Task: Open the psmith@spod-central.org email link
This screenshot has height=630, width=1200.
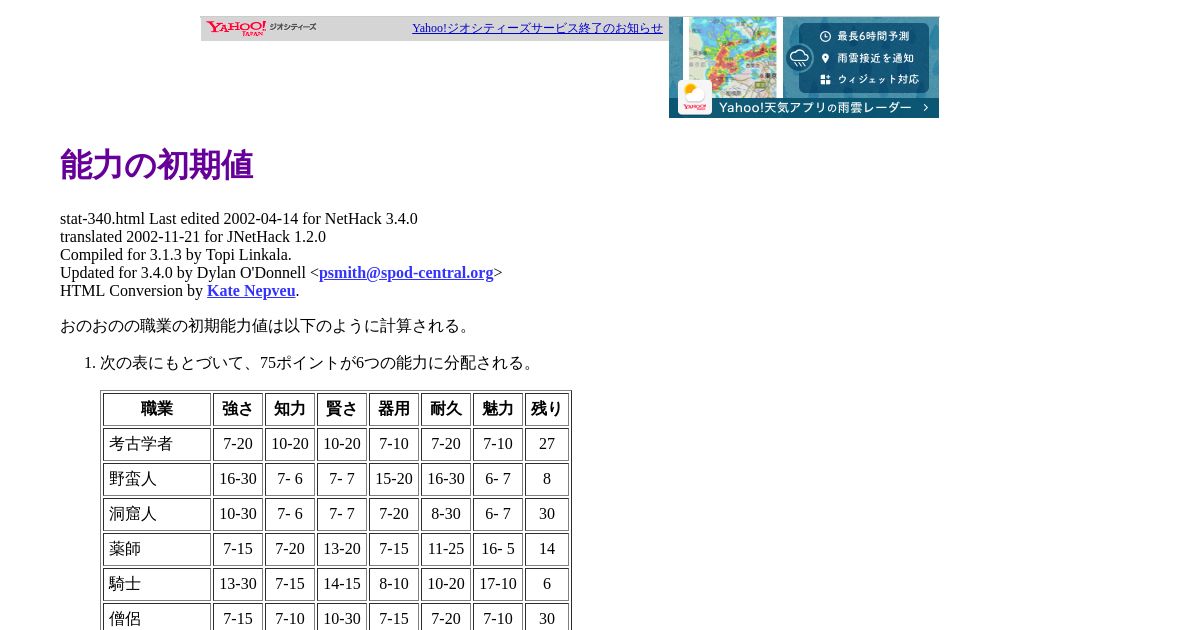Action: click(406, 273)
